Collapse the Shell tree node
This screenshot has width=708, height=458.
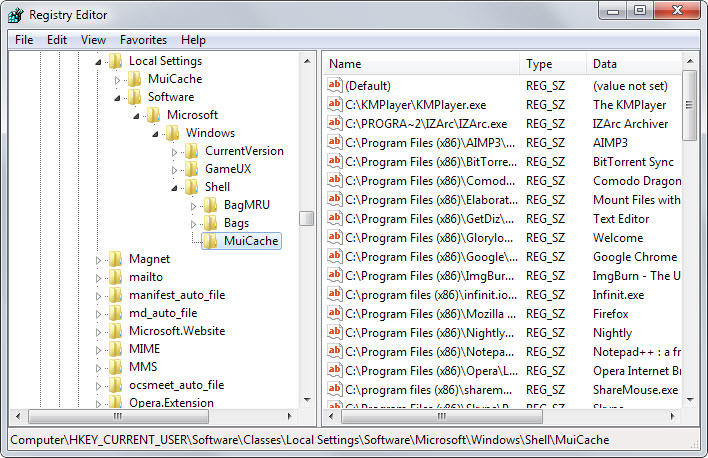click(174, 188)
